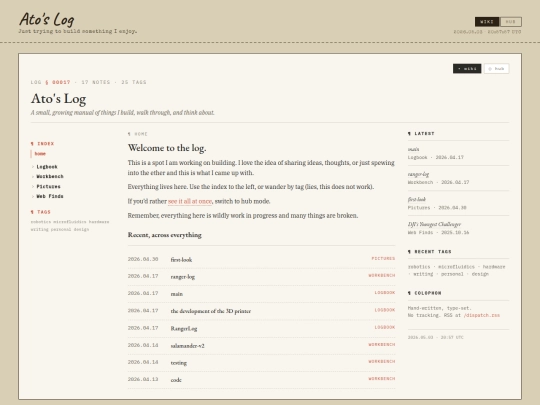
Task: Open Workbench in the index
Action: (x=50, y=176)
